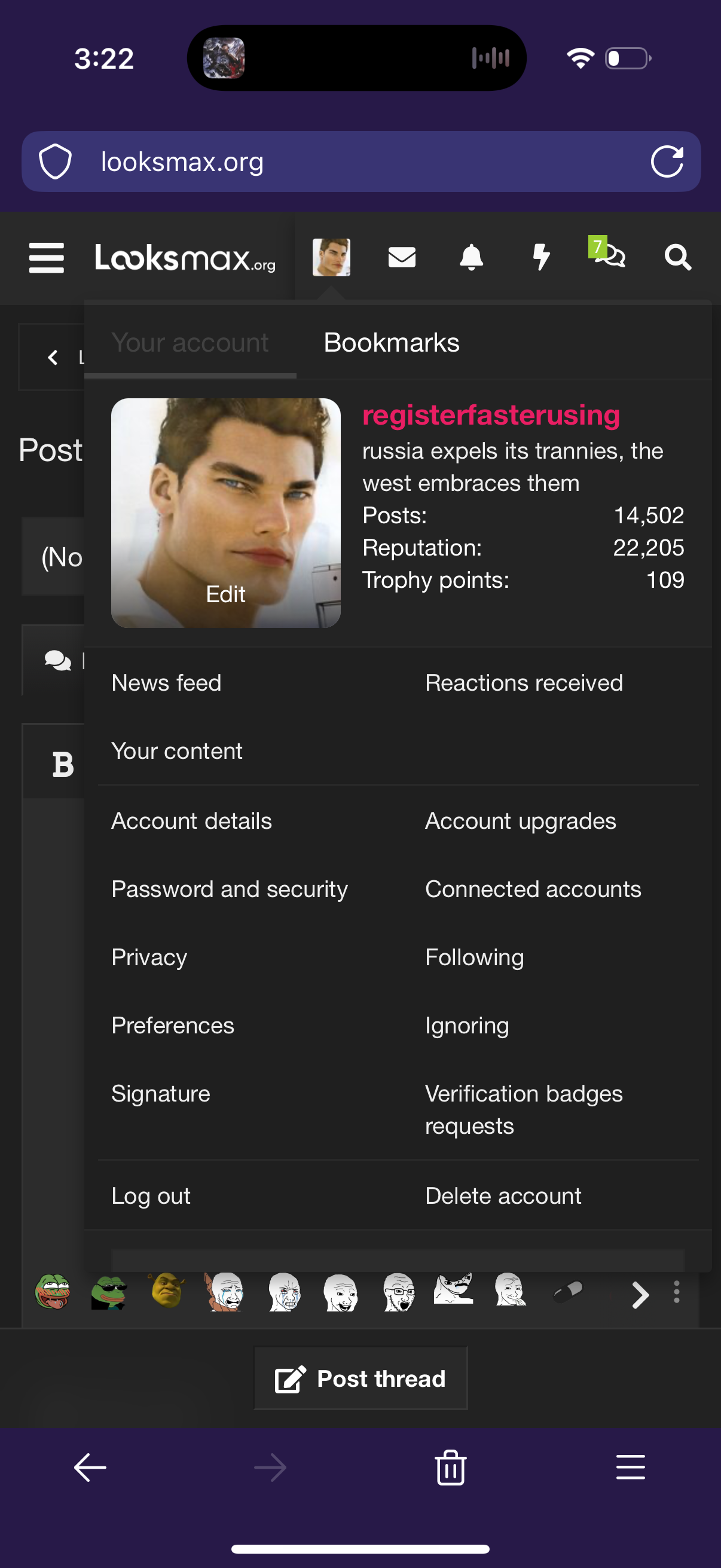Image resolution: width=721 pixels, height=1568 pixels.
Task: Open the hamburger navigation menu
Action: pos(46,258)
